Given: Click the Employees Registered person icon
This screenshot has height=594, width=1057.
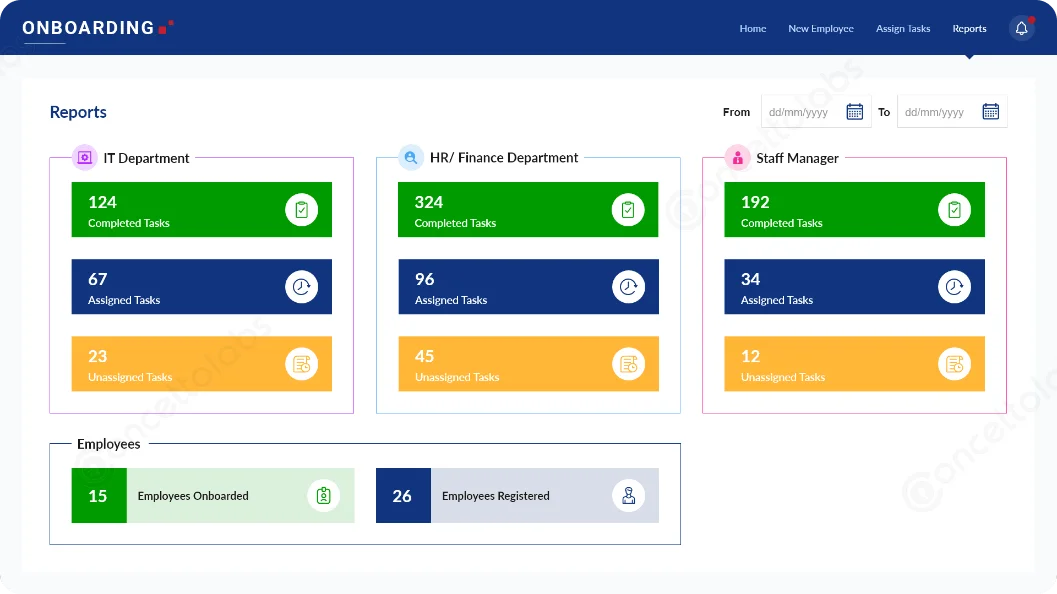Looking at the screenshot, I should coord(628,496).
